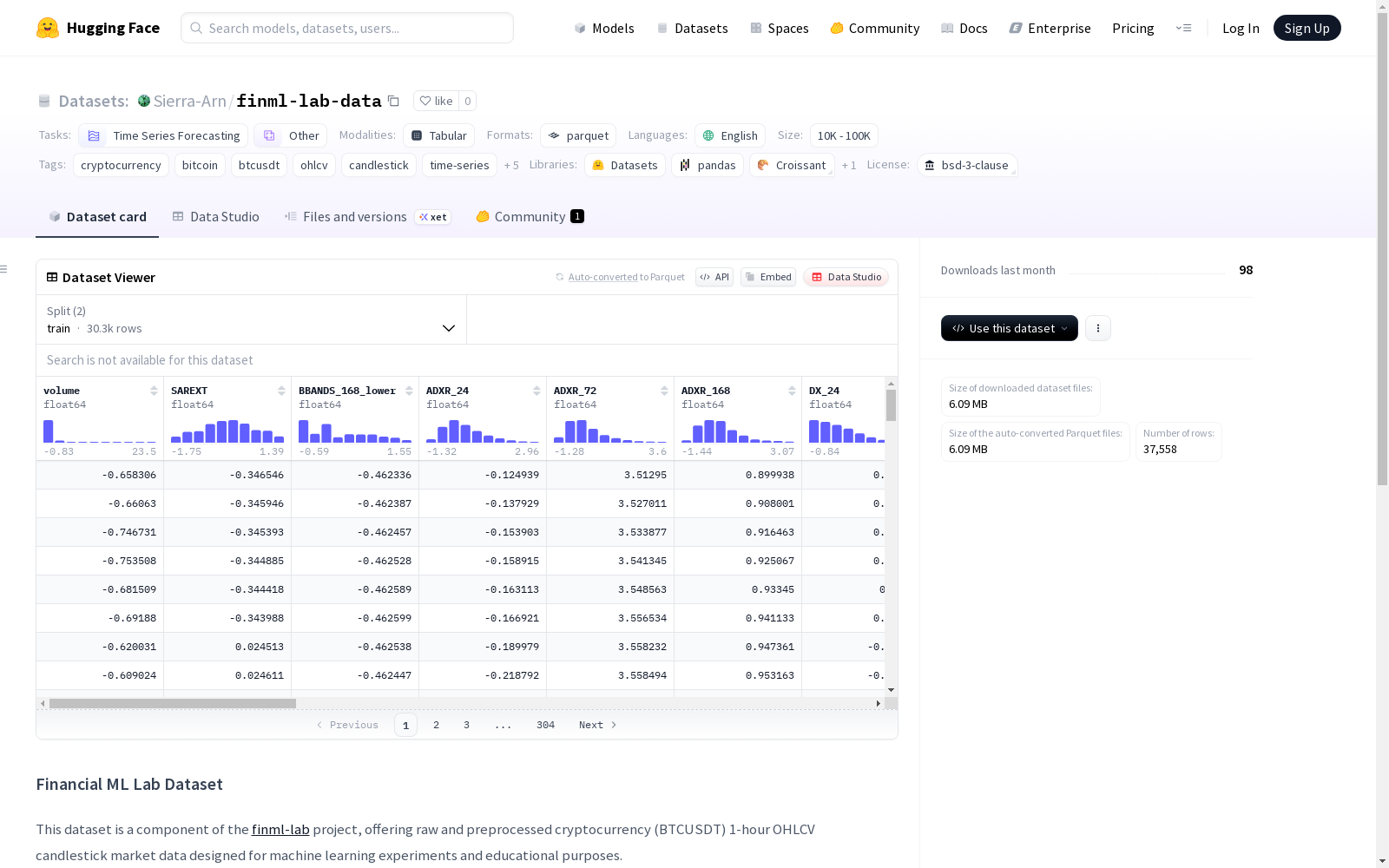Click the pandas library tag

[x=708, y=165]
